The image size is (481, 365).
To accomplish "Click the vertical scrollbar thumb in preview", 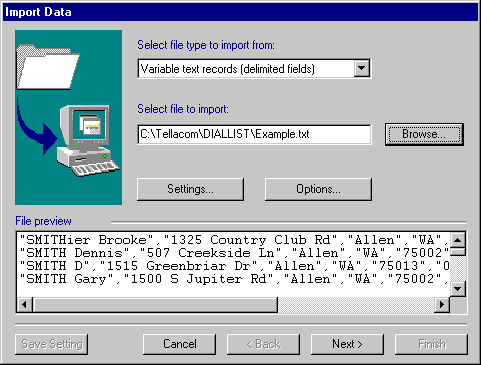I will pos(458,252).
